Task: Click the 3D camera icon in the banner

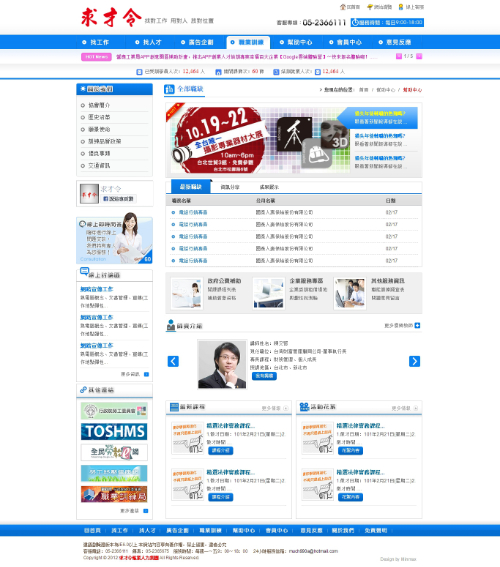Action: pos(335,135)
